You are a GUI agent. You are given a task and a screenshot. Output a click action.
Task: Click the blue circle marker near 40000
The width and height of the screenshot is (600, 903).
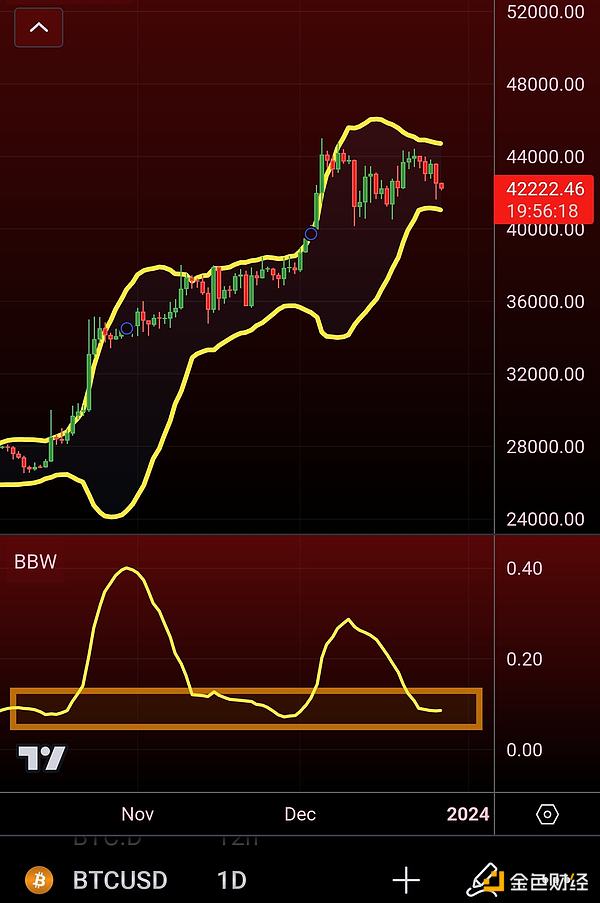[x=311, y=234]
